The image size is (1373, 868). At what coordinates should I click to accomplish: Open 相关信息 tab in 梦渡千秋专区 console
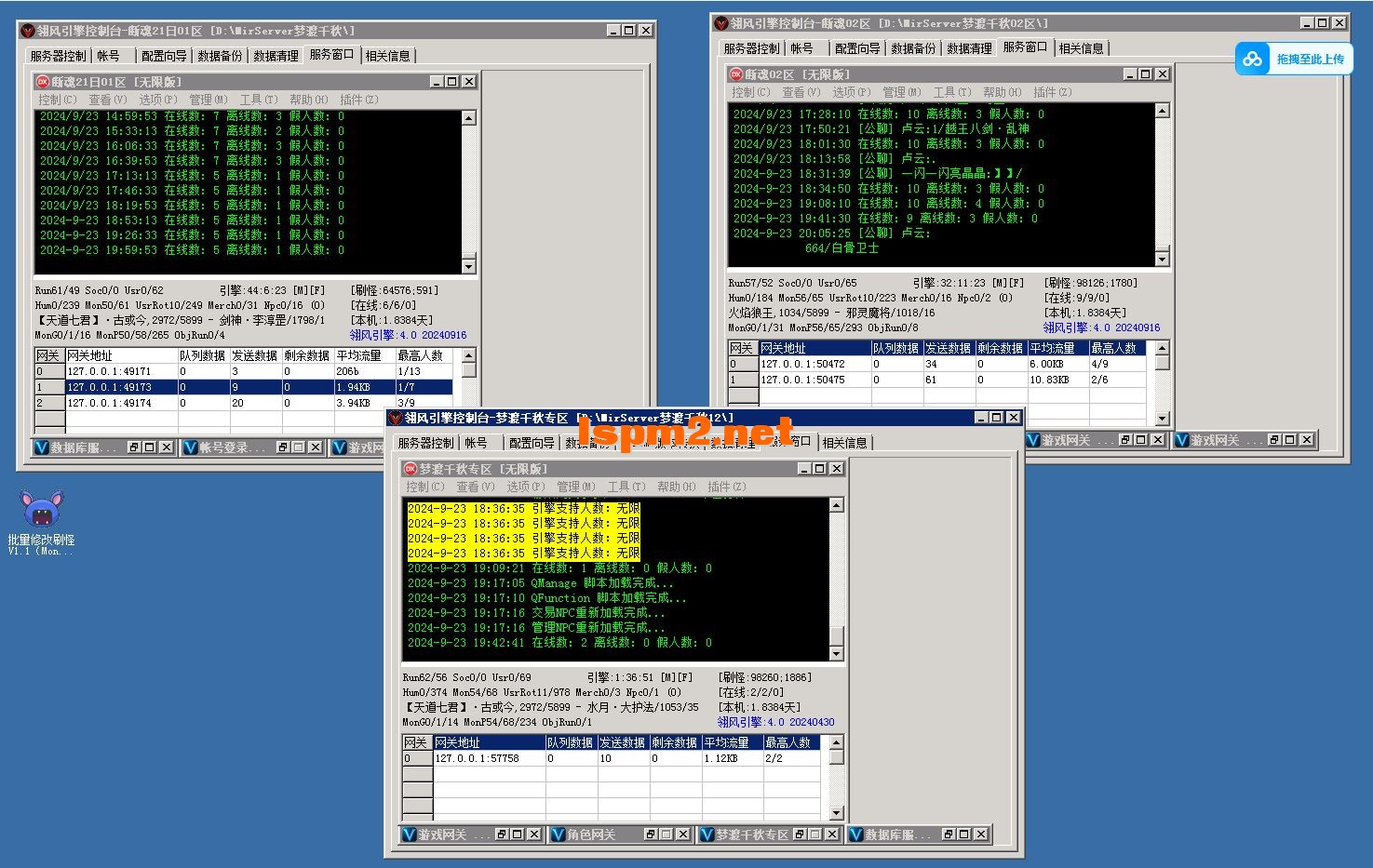(844, 443)
